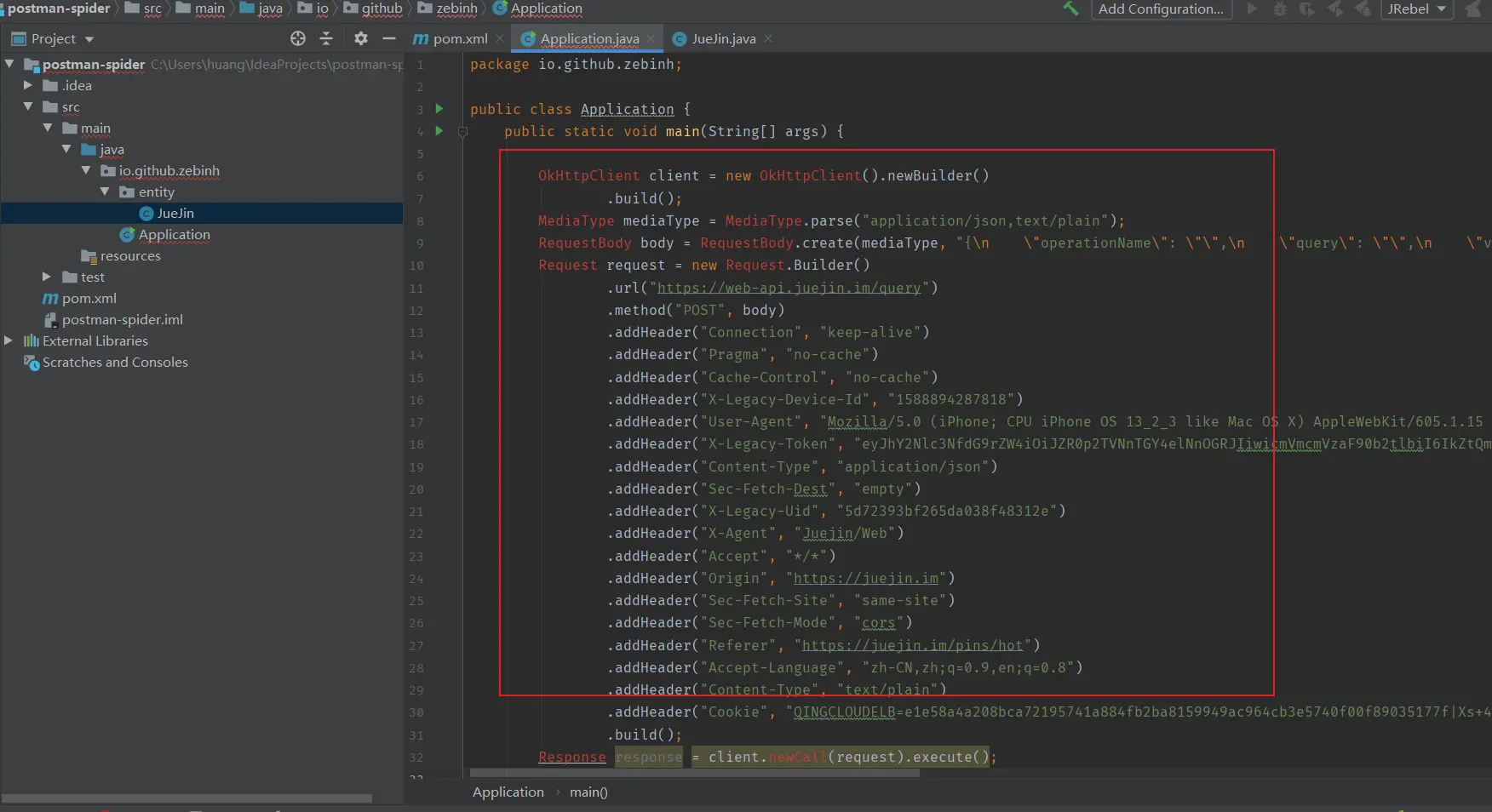Collapse the main folder arrow
Screen dimensions: 1492x812
[x=48, y=128]
